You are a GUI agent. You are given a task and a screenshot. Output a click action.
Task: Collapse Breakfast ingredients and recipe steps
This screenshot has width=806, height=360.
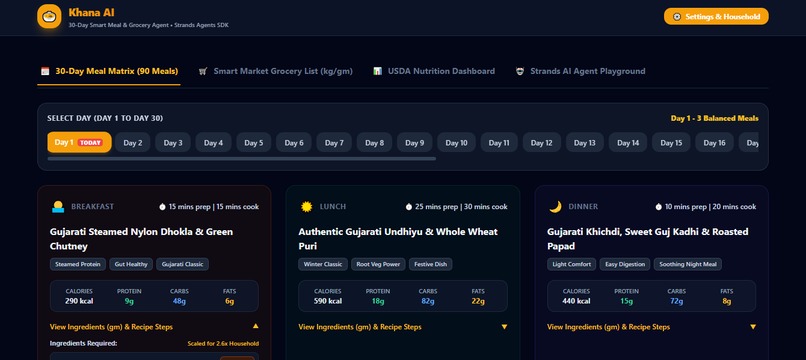pos(154,327)
